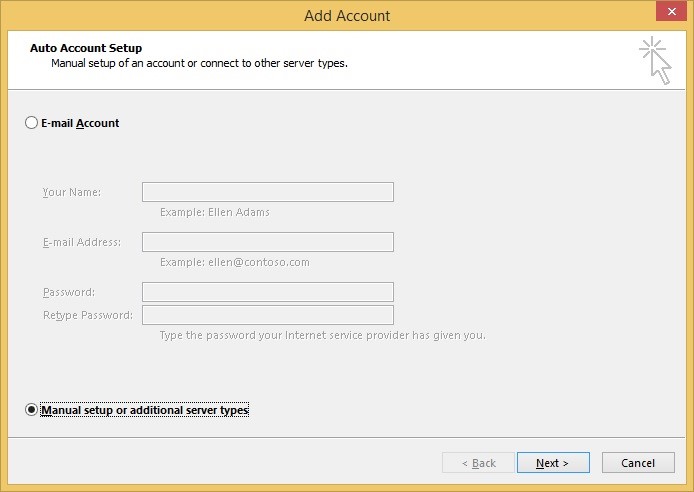Go back using the Back button
This screenshot has width=694, height=492.
pos(478,463)
